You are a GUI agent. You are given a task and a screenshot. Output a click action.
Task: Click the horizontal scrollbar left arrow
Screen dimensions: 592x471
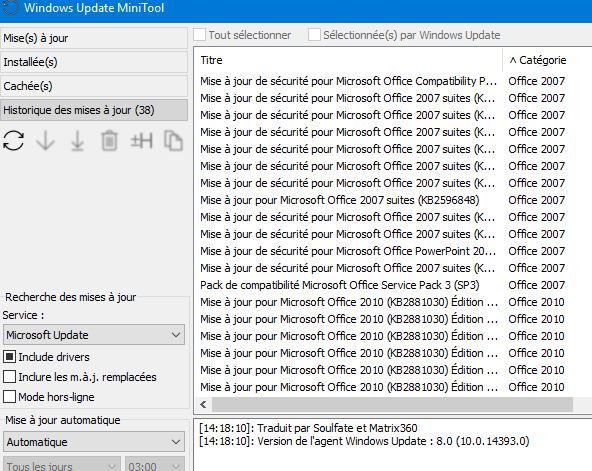click(x=203, y=405)
